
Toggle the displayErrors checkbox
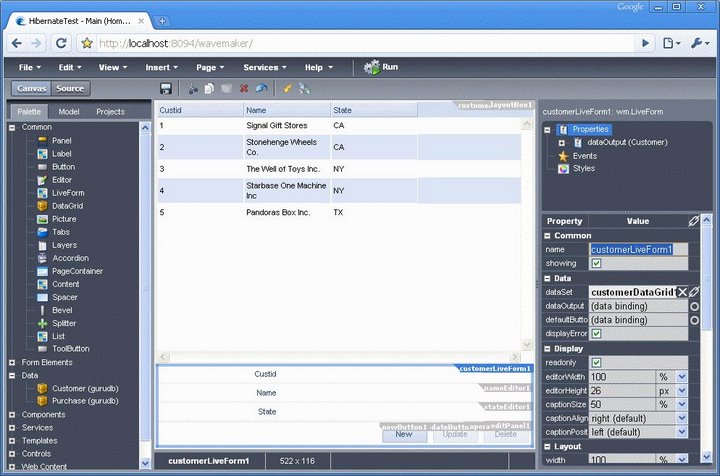596,334
